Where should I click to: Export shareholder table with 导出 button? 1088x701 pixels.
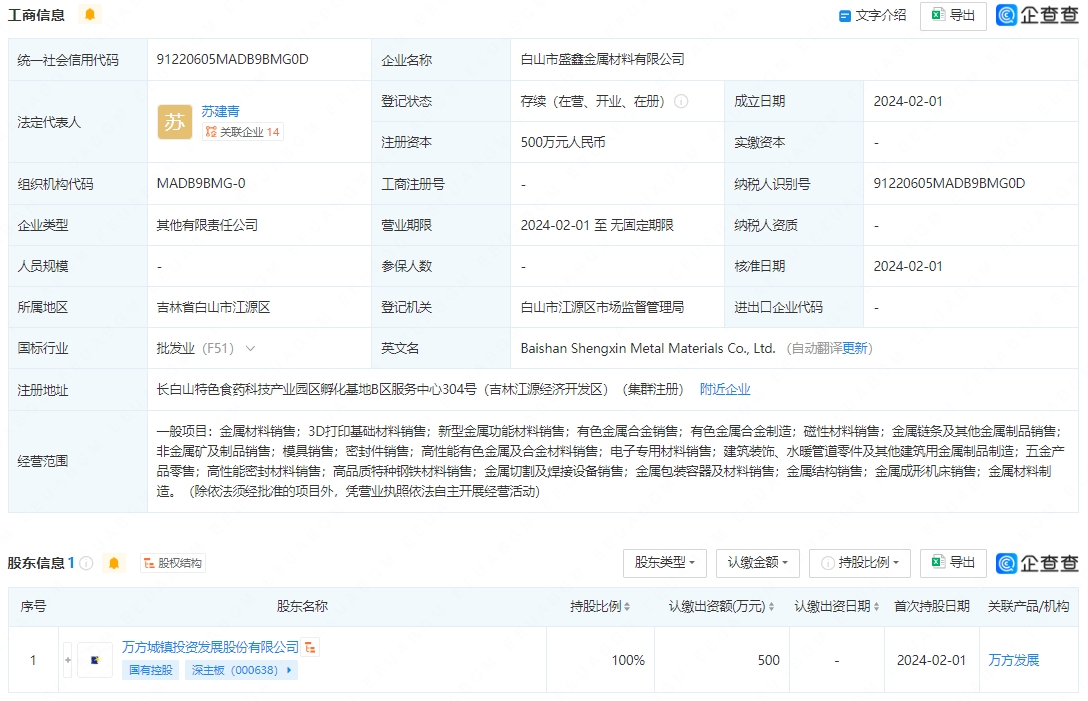point(953,563)
